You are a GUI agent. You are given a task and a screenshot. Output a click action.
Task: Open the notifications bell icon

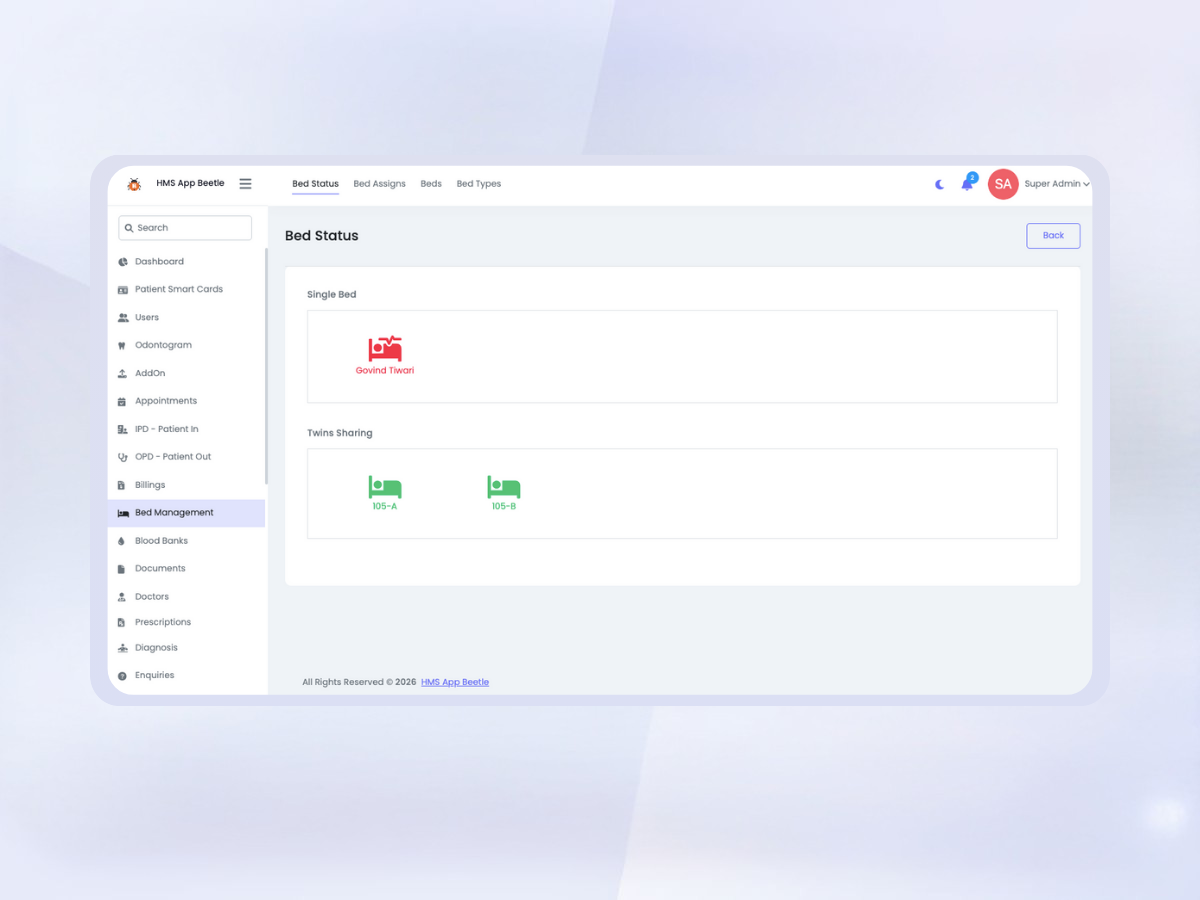967,184
